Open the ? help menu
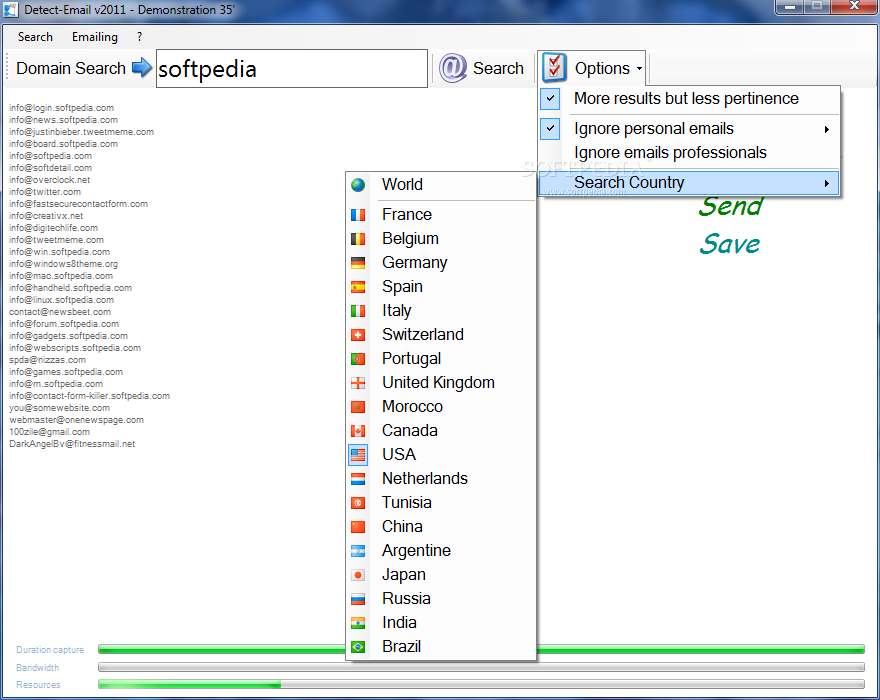 click(x=139, y=37)
